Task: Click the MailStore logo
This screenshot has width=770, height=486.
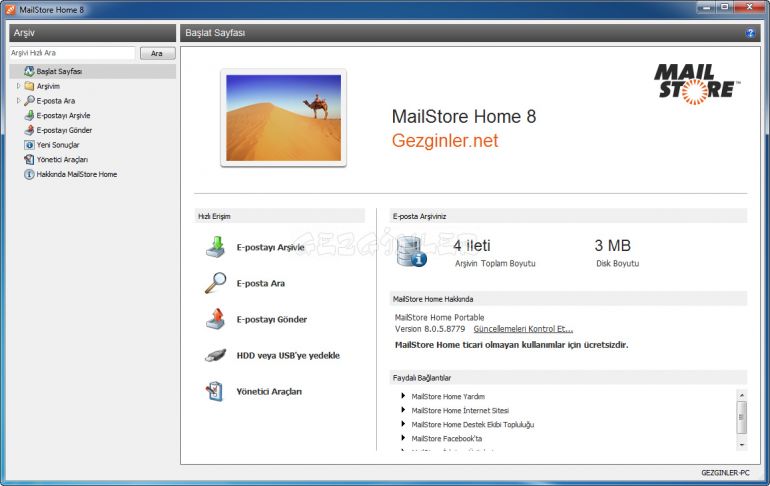Action: [697, 84]
